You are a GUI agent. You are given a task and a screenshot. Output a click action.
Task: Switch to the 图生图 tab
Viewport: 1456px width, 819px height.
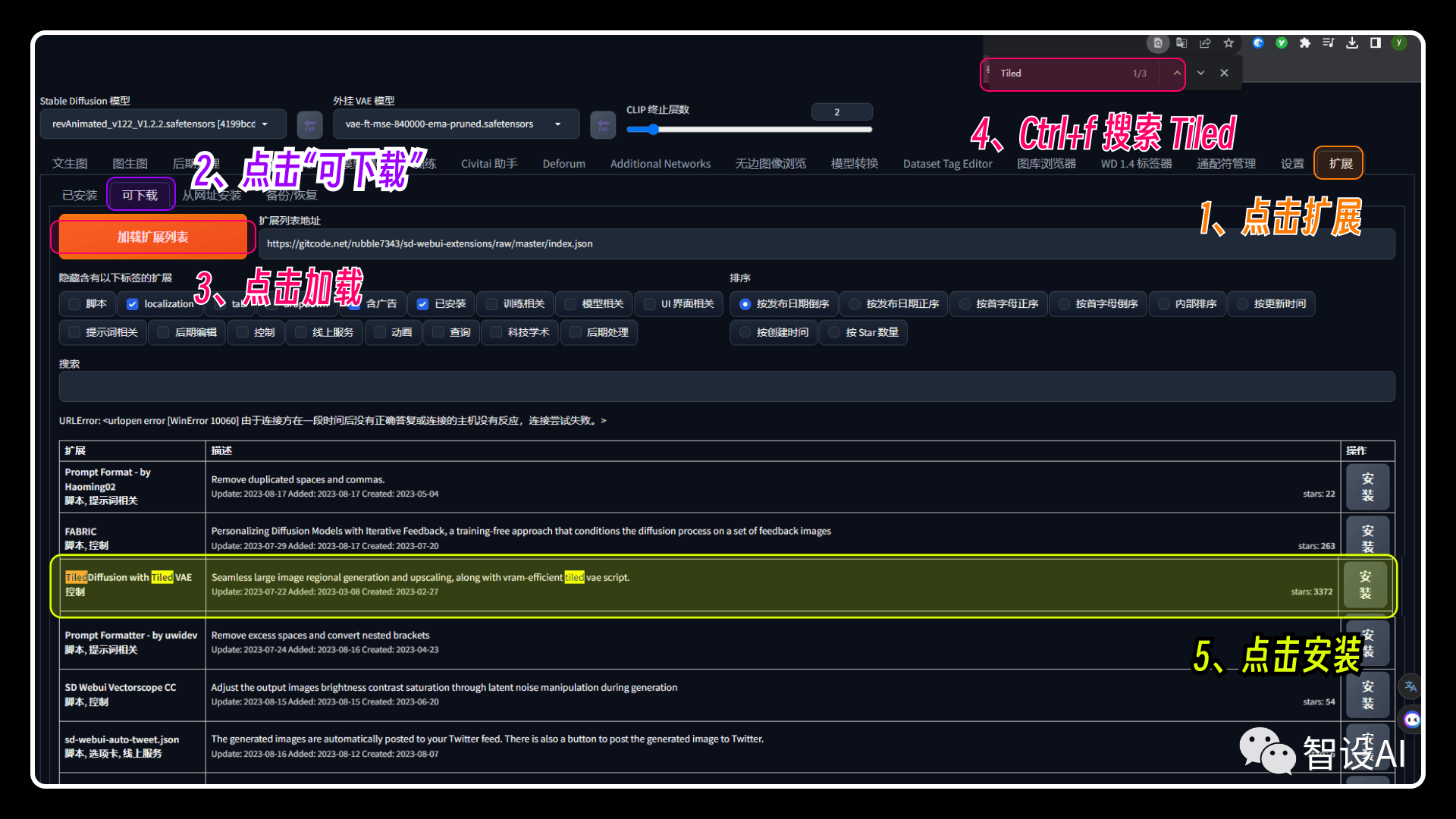(x=130, y=164)
